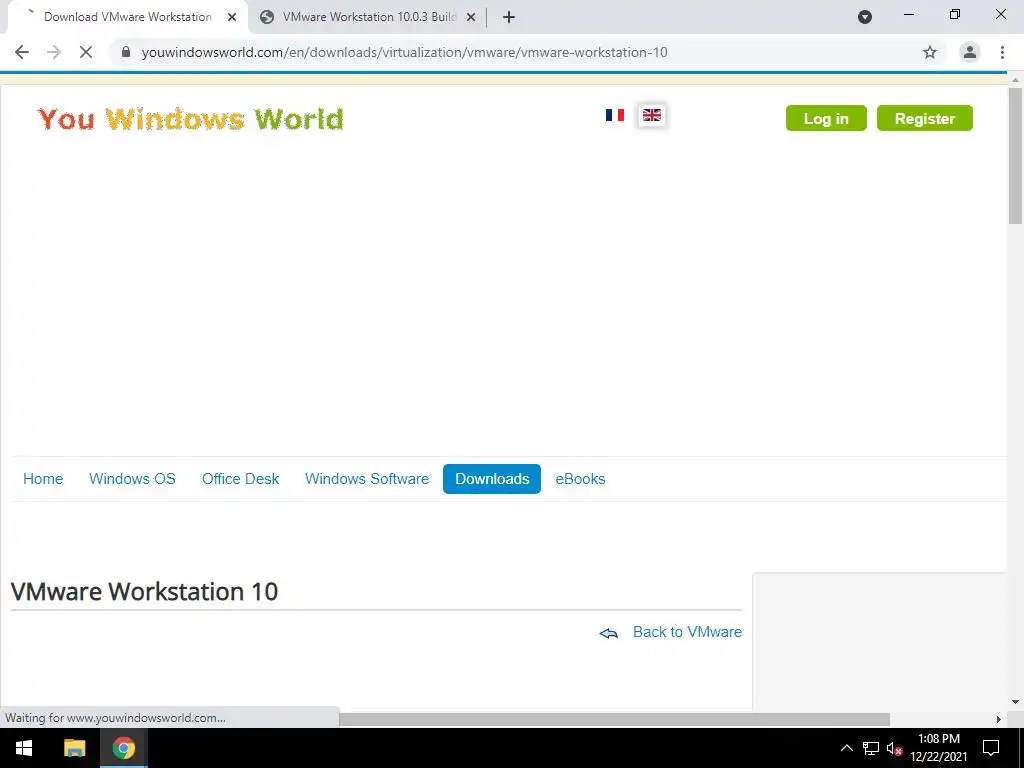Open the Chrome three-dot menu
This screenshot has width=1024, height=768.
point(1002,52)
